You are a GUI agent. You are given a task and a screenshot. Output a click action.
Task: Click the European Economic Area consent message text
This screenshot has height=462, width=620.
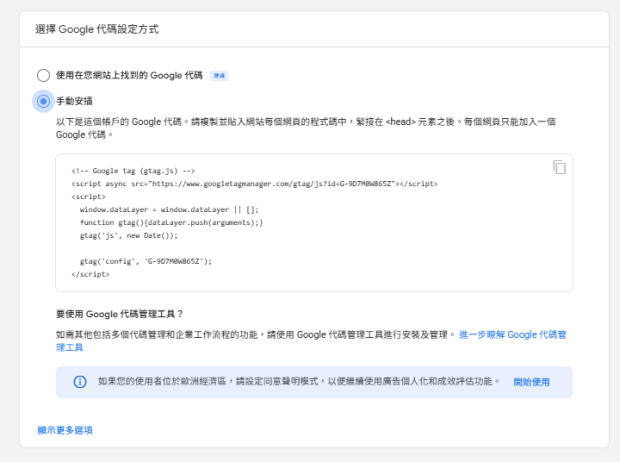click(x=298, y=382)
